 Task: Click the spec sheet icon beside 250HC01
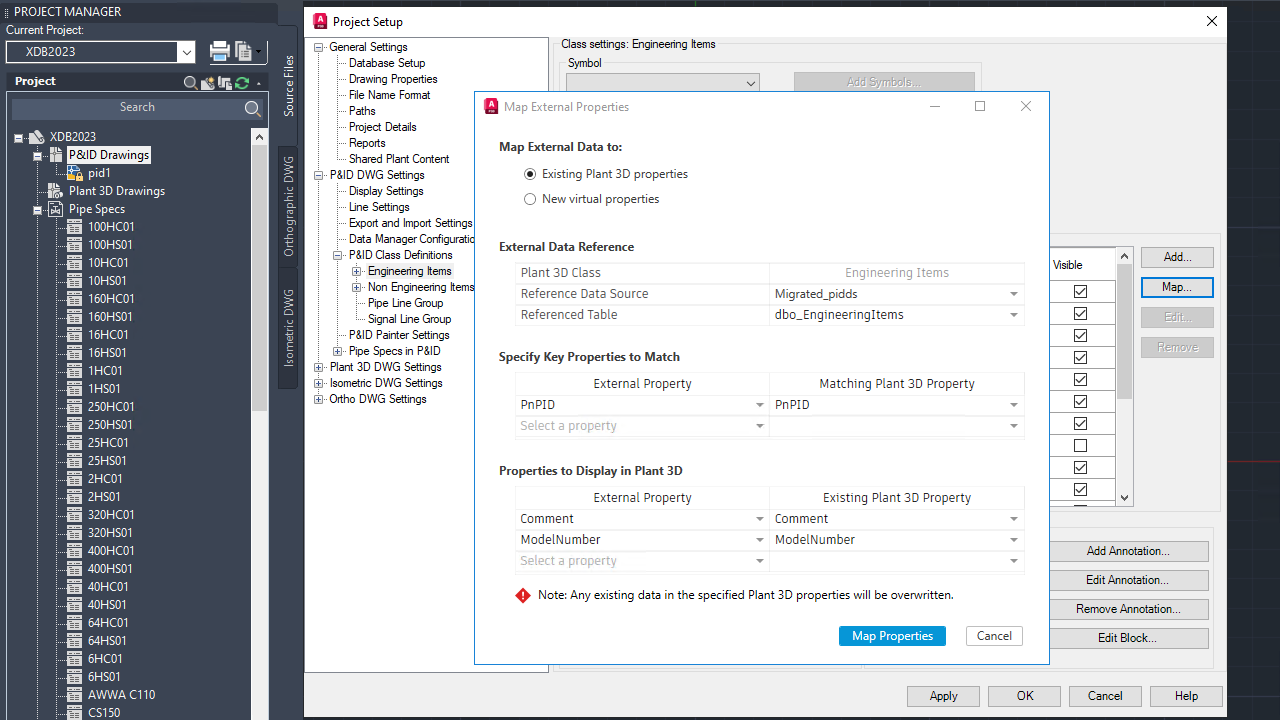(75, 407)
